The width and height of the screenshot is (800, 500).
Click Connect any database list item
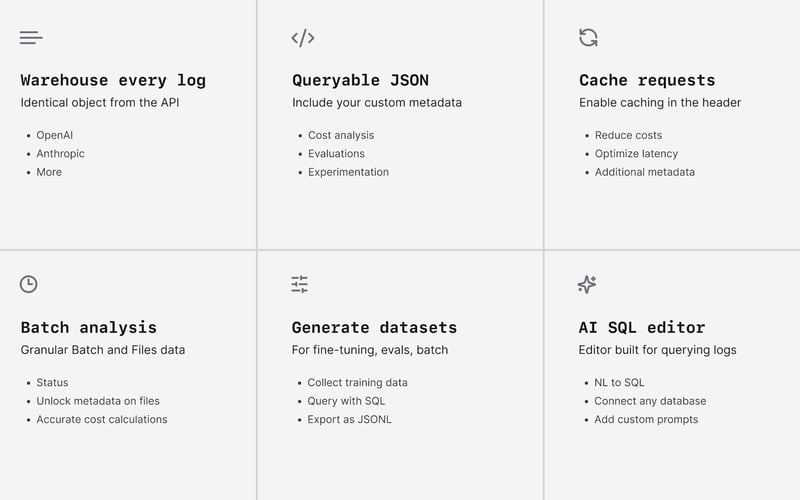pos(650,401)
